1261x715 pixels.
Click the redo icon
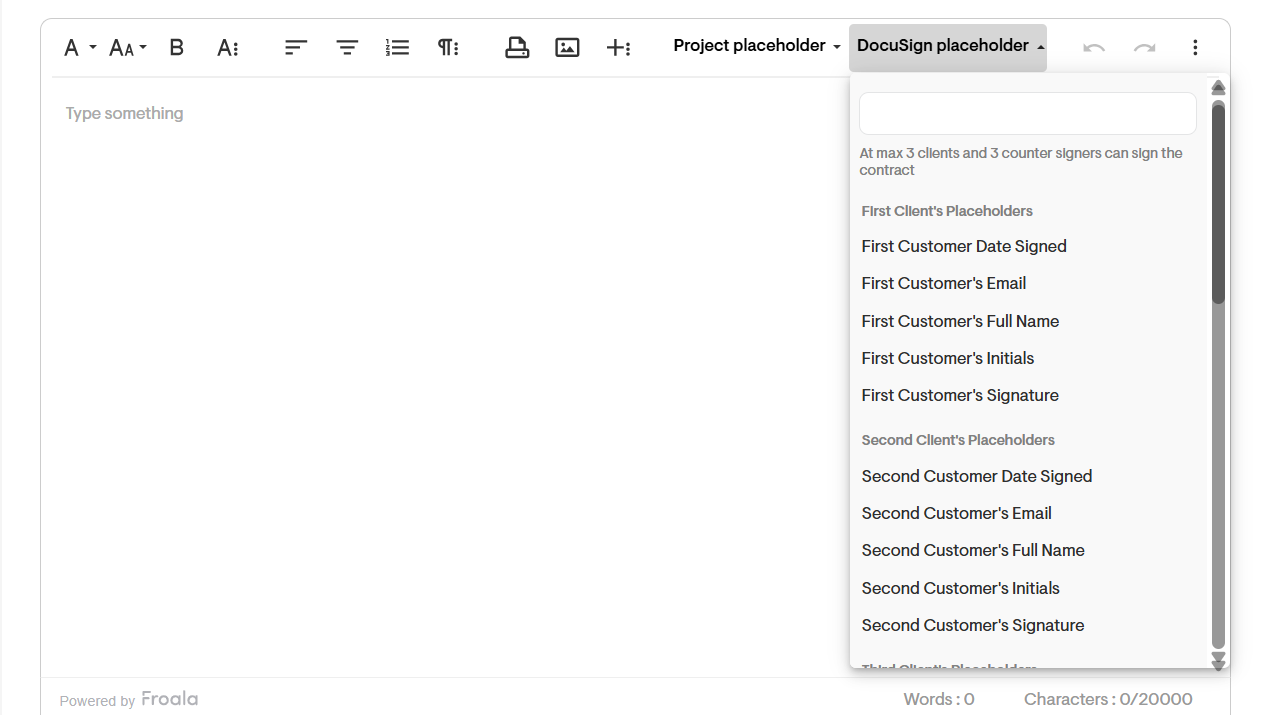(1145, 47)
